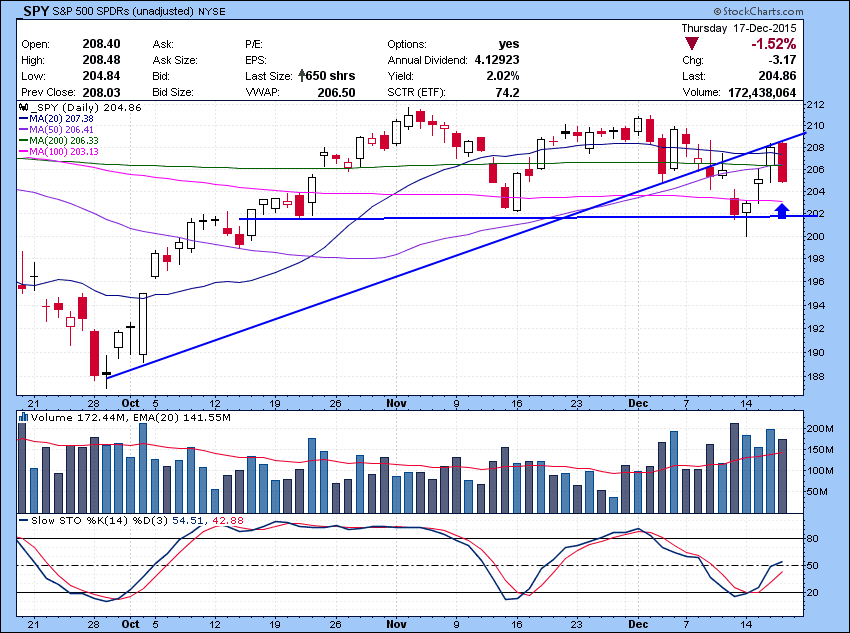The image size is (850, 633).
Task: Click the date 'Thursday 17-Dec-2015'
Action: (739, 28)
